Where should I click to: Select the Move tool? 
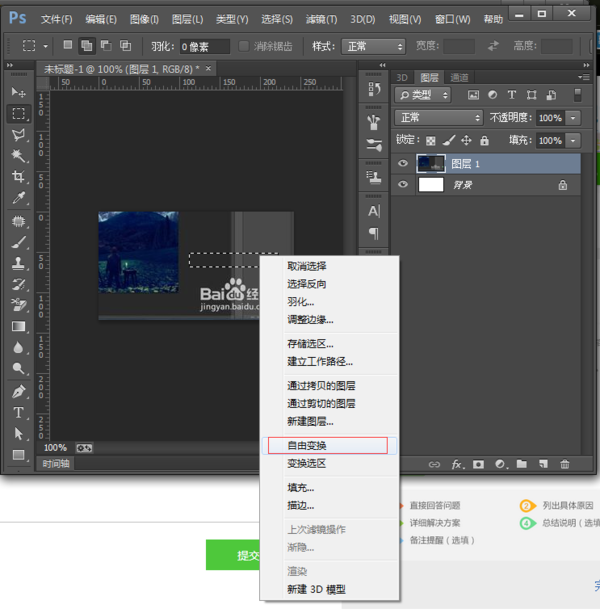coord(18,92)
